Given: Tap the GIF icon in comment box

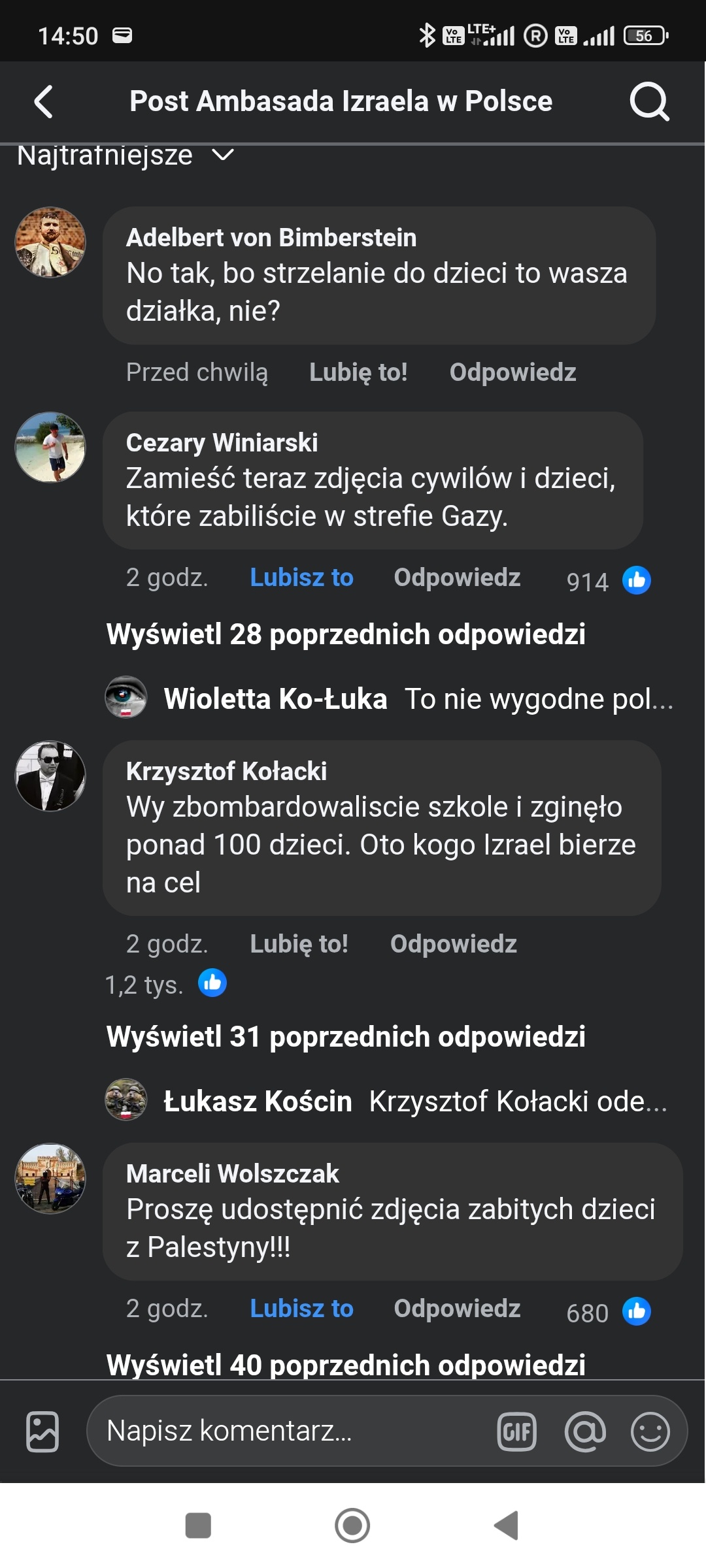Looking at the screenshot, I should (x=516, y=1431).
